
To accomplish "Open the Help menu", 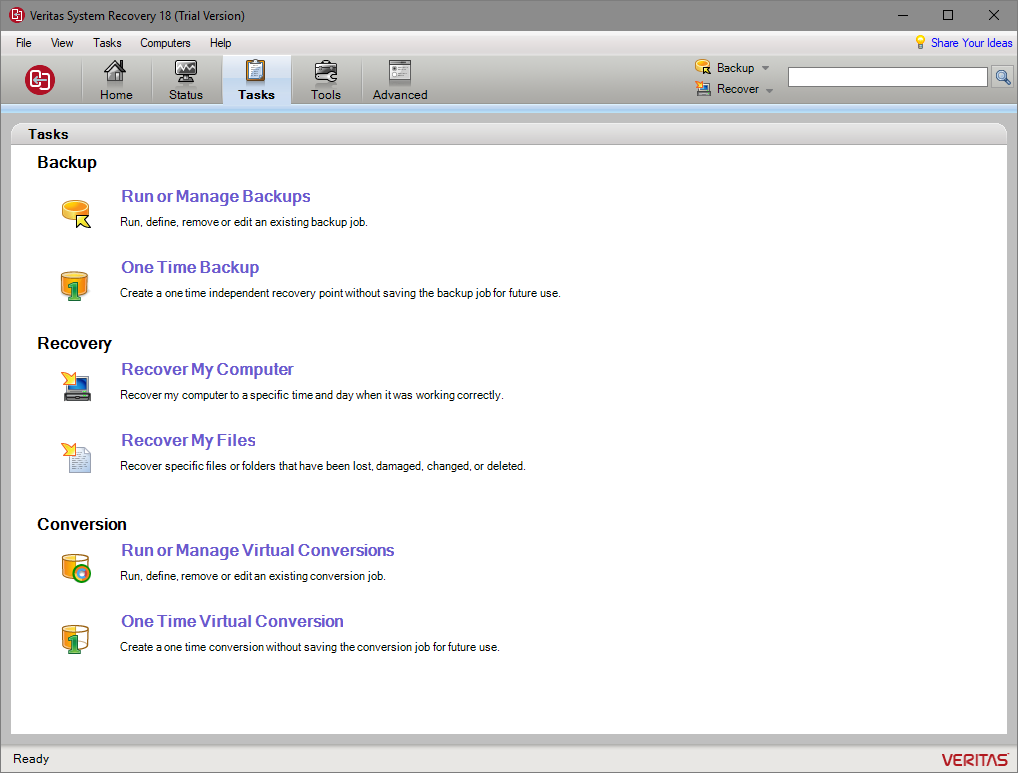I will 220,43.
